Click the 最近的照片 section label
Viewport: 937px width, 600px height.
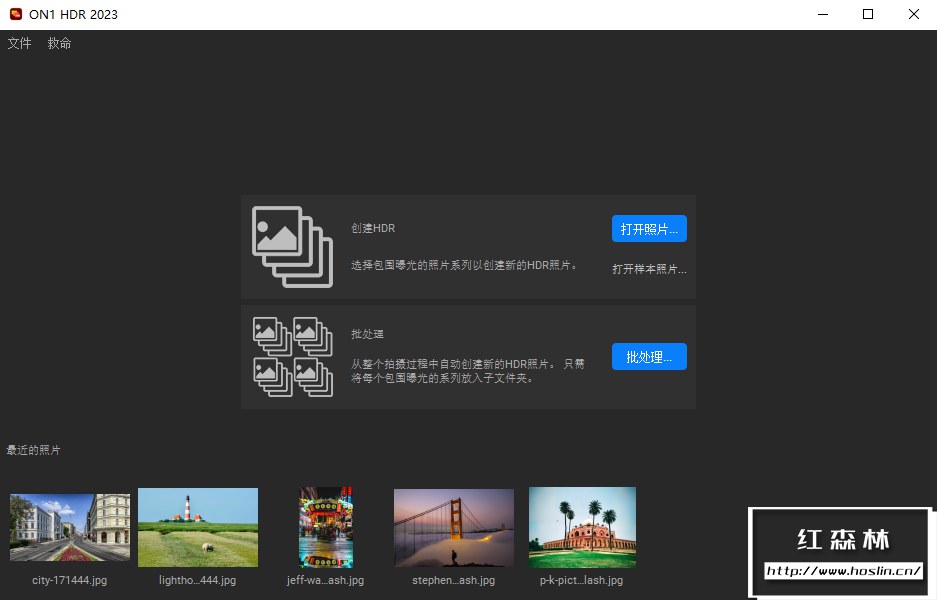click(32, 450)
